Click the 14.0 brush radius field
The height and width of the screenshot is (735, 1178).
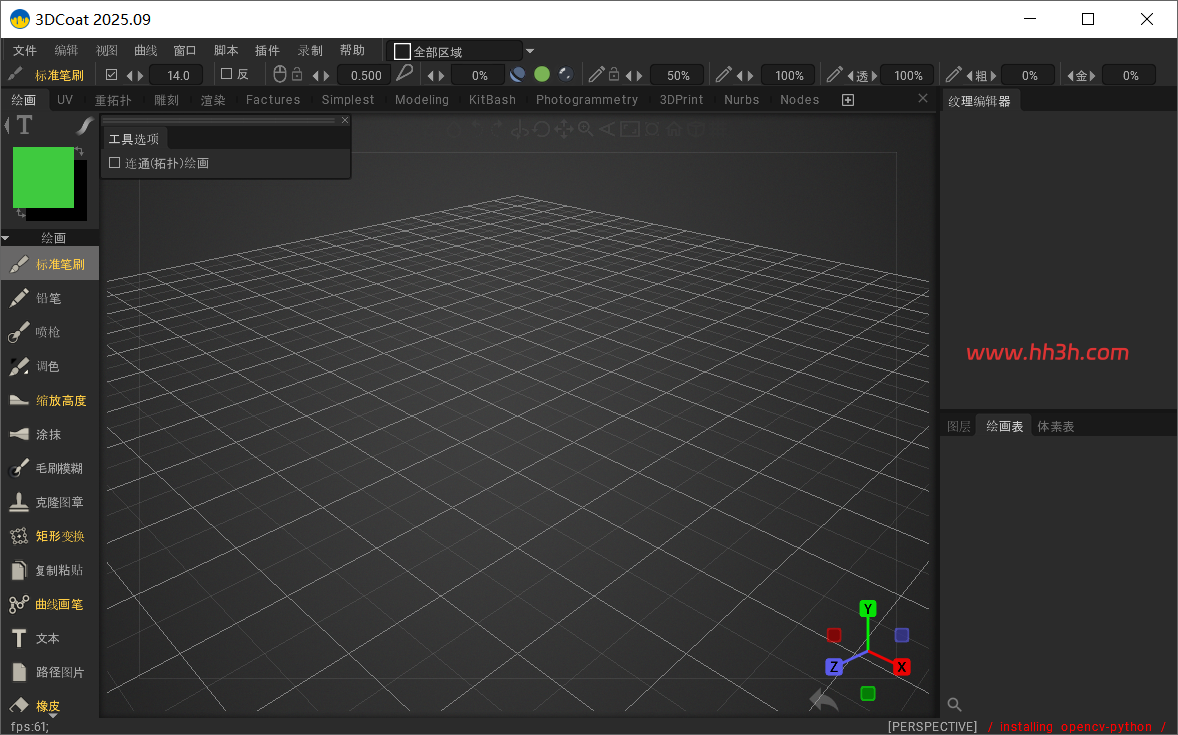[177, 75]
